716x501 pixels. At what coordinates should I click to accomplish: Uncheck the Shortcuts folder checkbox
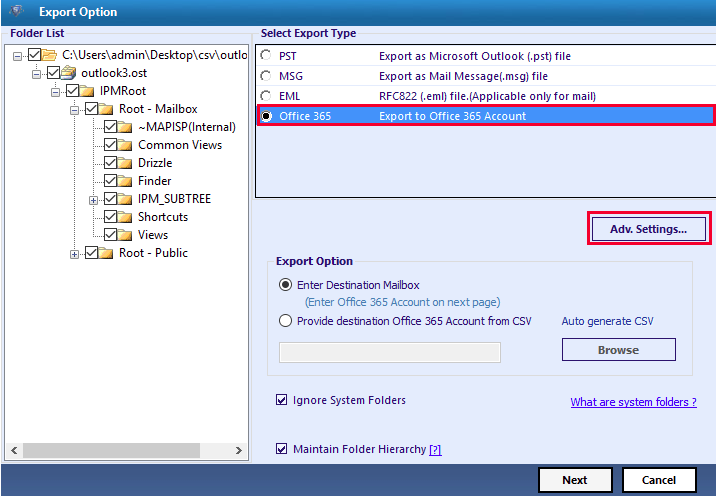pos(110,216)
